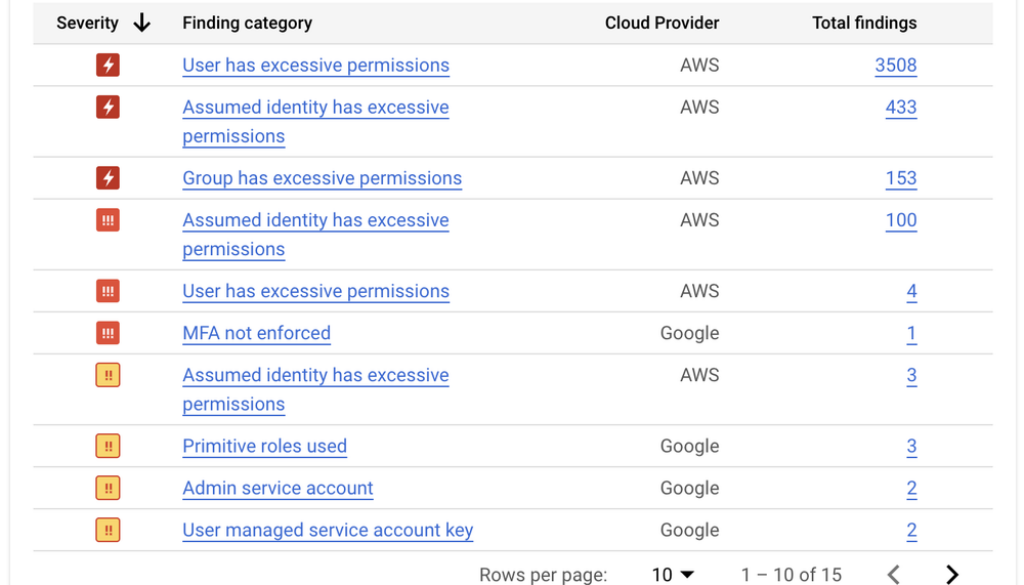Click medium severity icon beside Primitive roles used
Viewport: 1024px width, 585px height.
pos(108,446)
